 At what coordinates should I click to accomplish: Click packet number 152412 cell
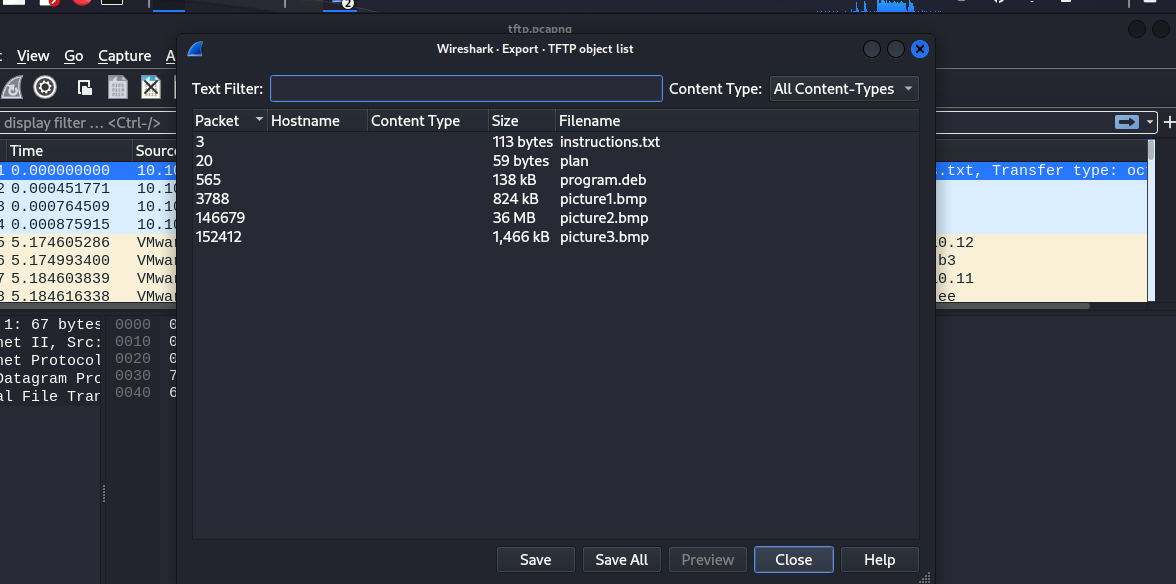coord(219,237)
